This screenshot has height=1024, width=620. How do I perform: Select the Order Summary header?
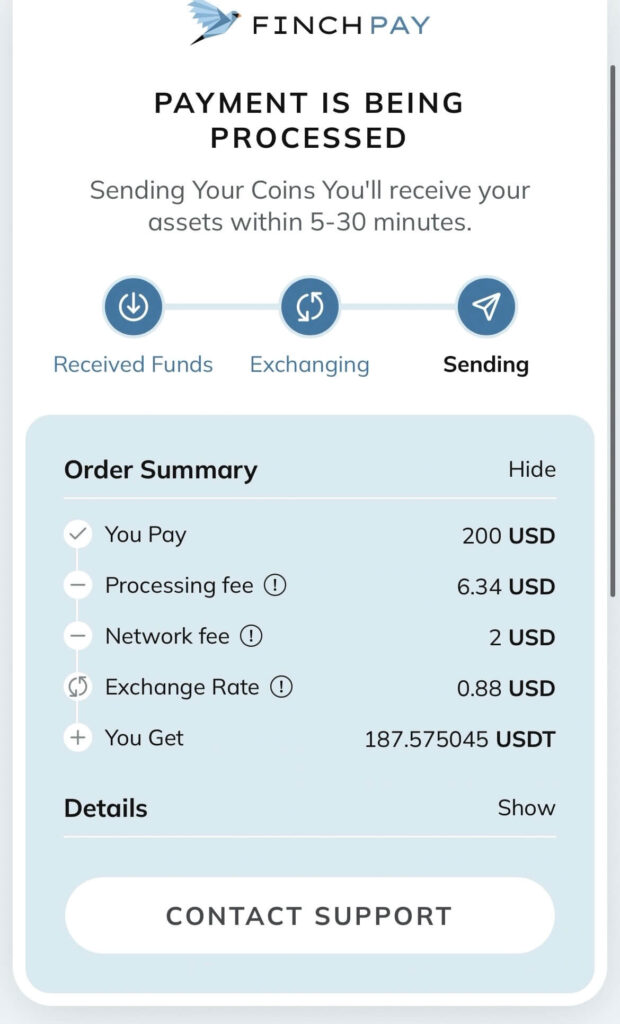[x=160, y=469]
